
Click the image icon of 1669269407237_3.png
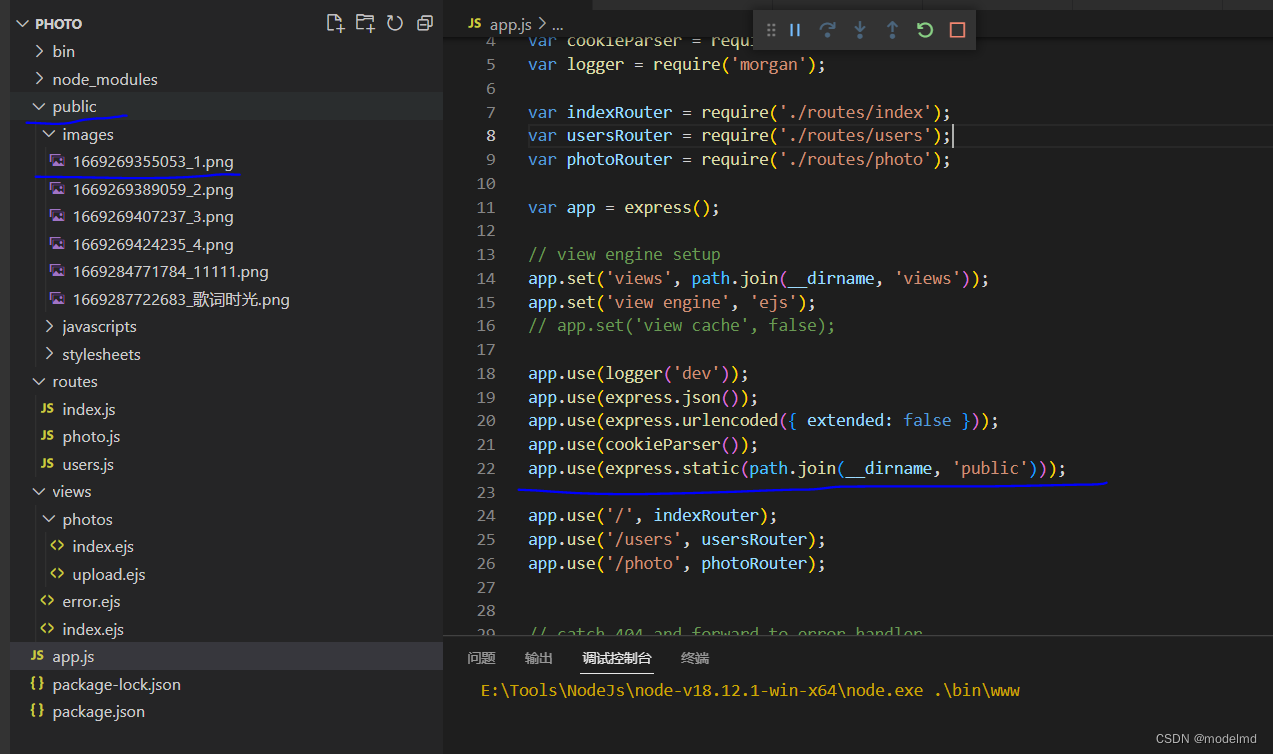point(57,216)
